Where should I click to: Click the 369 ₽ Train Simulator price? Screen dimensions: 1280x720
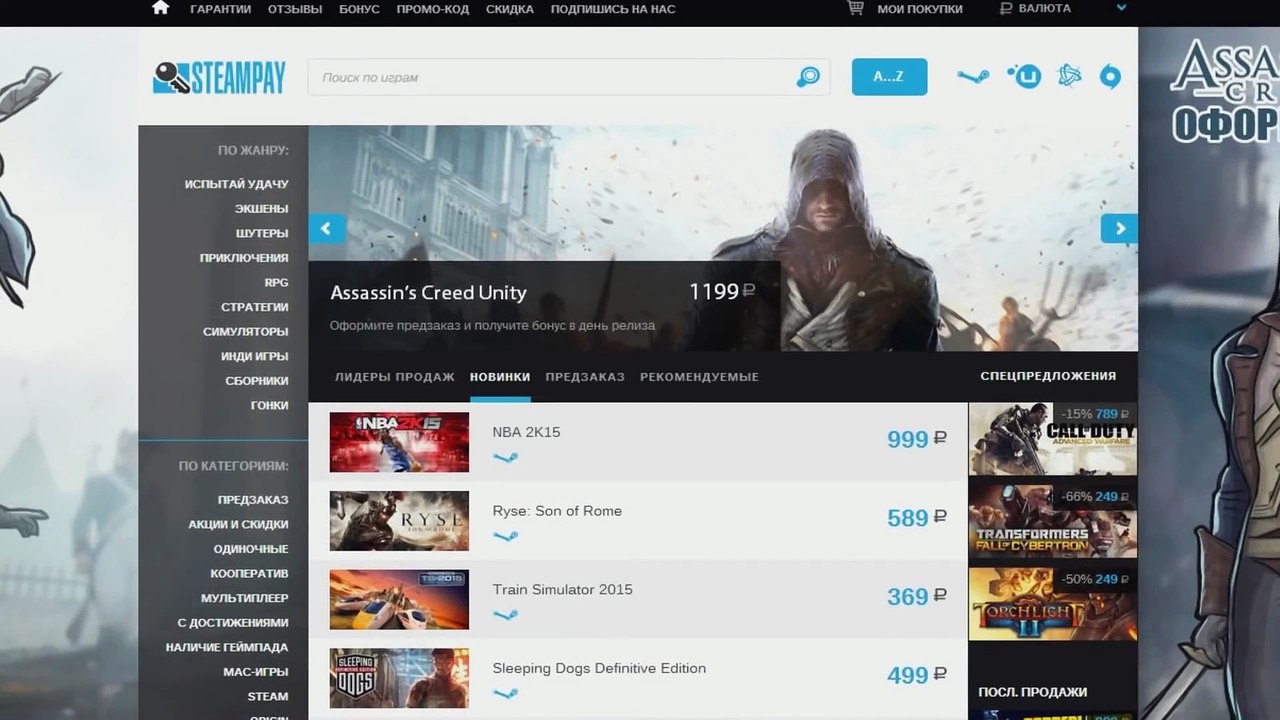pyautogui.click(x=916, y=597)
